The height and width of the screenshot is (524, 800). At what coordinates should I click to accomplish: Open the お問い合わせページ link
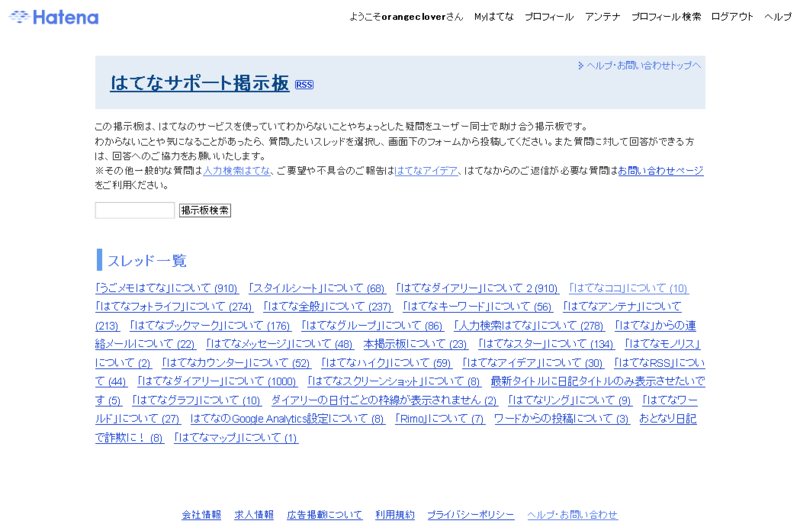click(661, 171)
